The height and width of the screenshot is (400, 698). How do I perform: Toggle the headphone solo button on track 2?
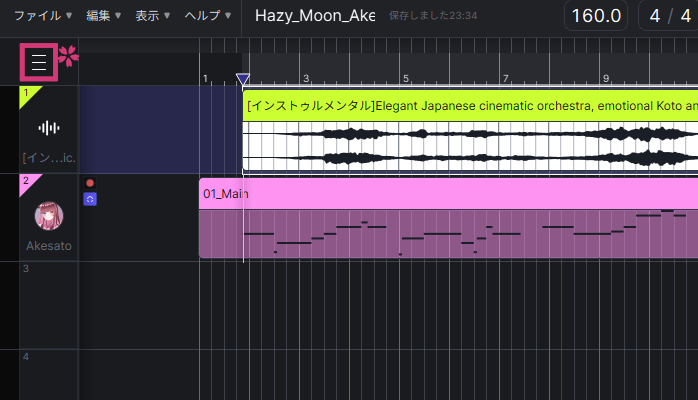[90, 200]
